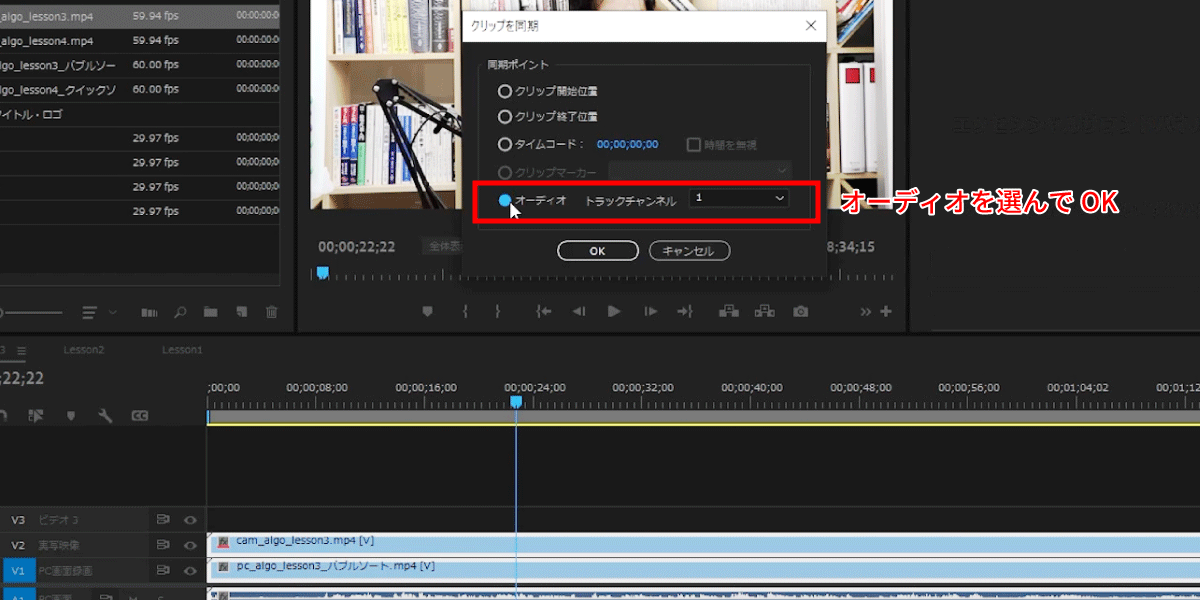Image resolution: width=1200 pixels, height=600 pixels.
Task: Click the キャンセル button
Action: point(689,251)
